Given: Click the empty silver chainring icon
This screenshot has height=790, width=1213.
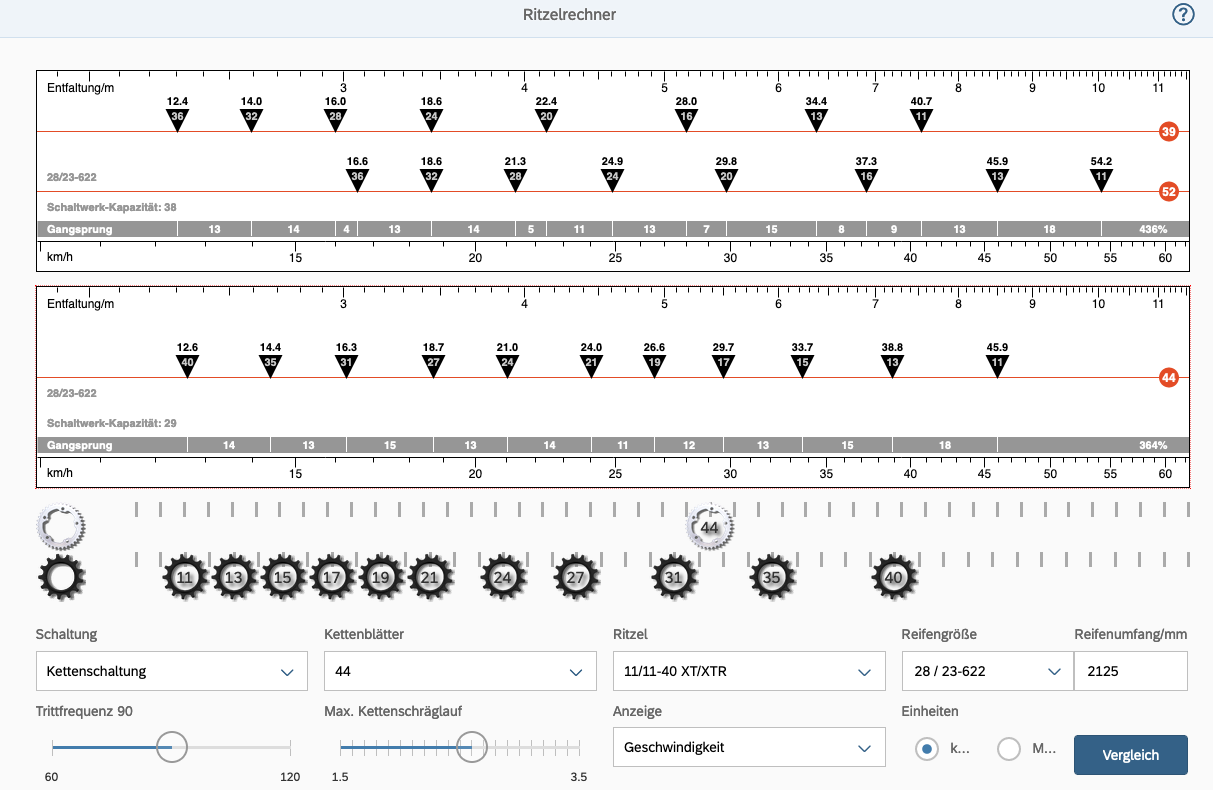Looking at the screenshot, I should click(x=61, y=525).
